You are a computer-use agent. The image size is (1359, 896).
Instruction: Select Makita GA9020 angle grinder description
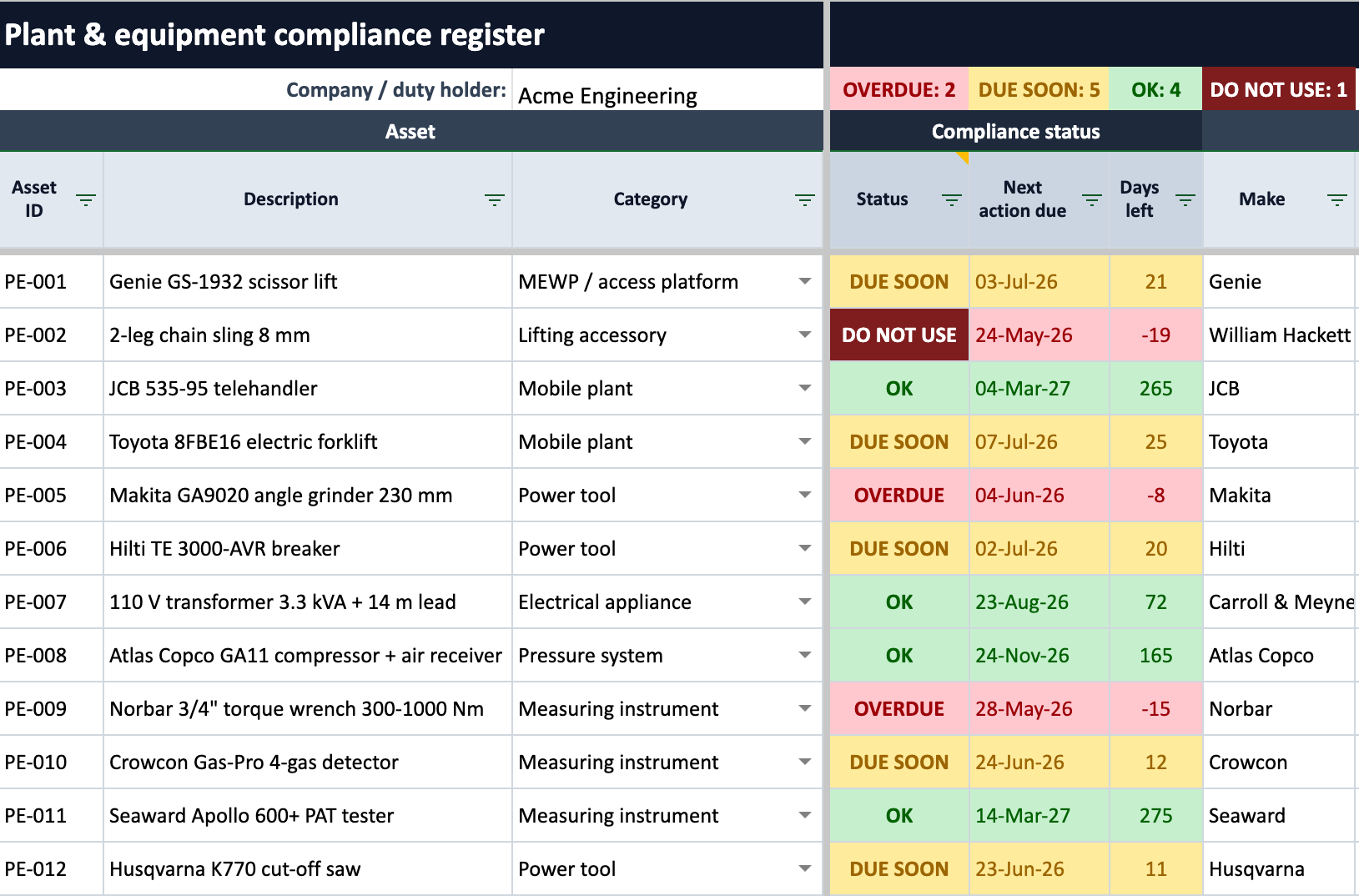[308, 496]
